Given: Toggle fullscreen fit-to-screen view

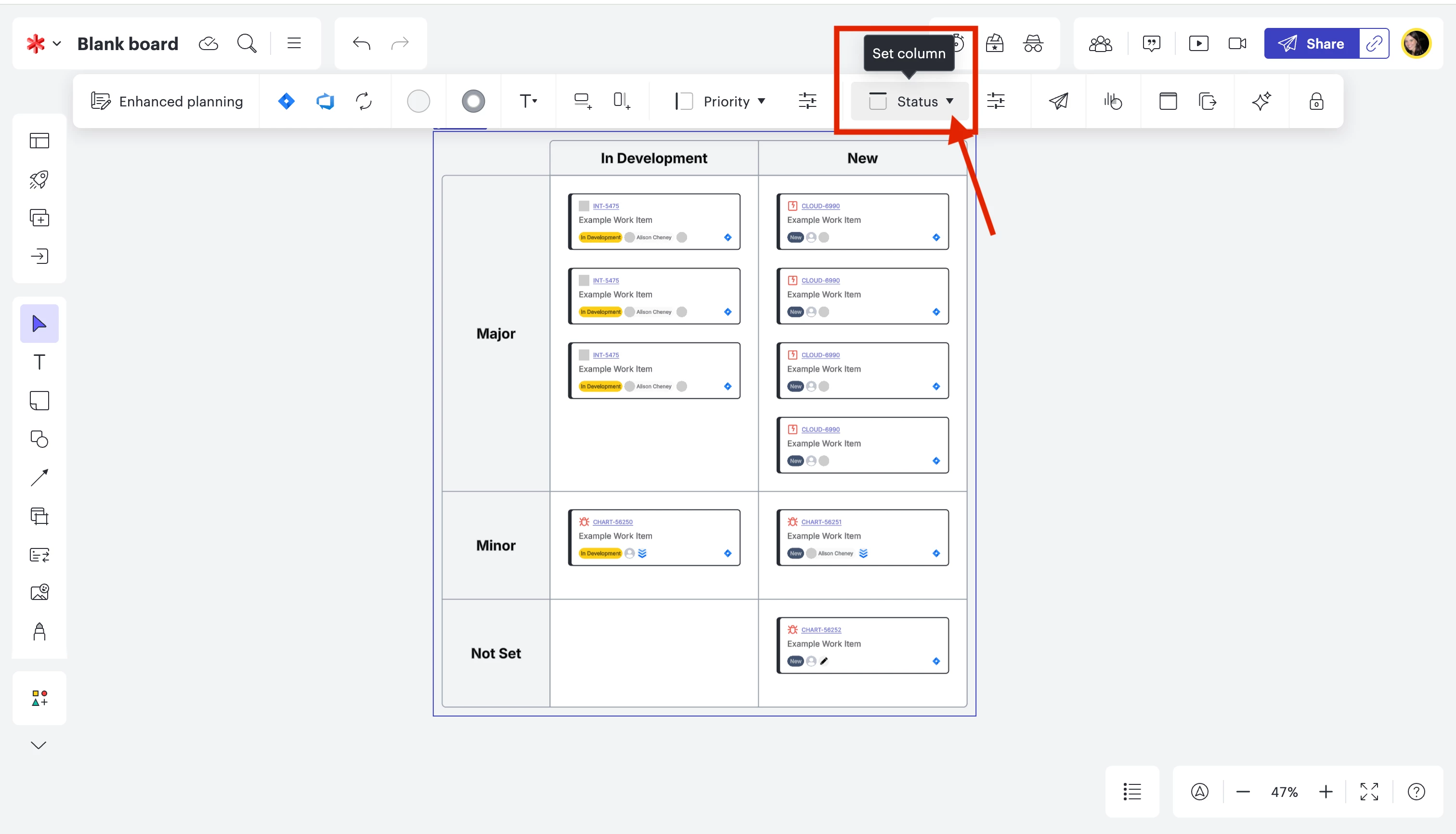Looking at the screenshot, I should point(1369,792).
